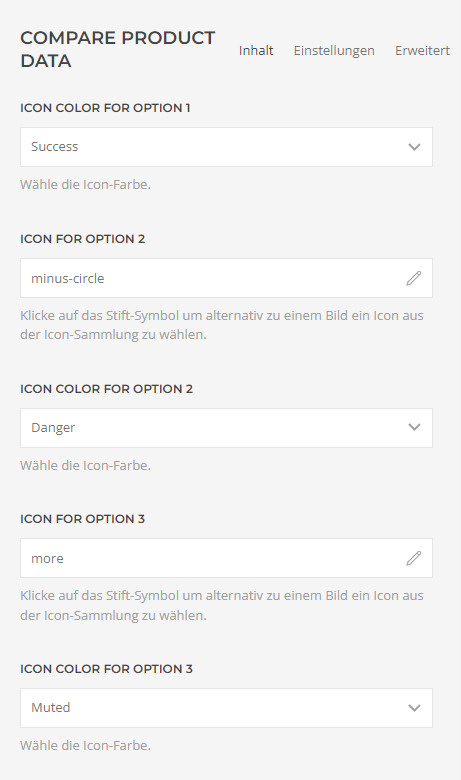Expand the Success color dropdown arrow
Screen dimensions: 461x780
(414, 147)
